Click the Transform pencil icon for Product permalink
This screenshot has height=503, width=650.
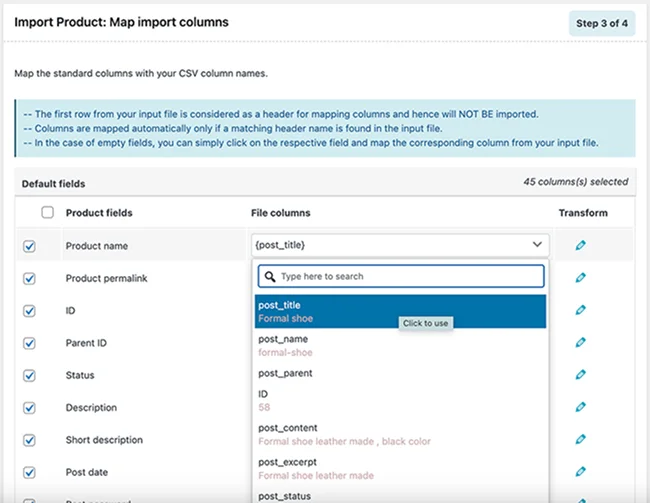pyautogui.click(x=580, y=278)
